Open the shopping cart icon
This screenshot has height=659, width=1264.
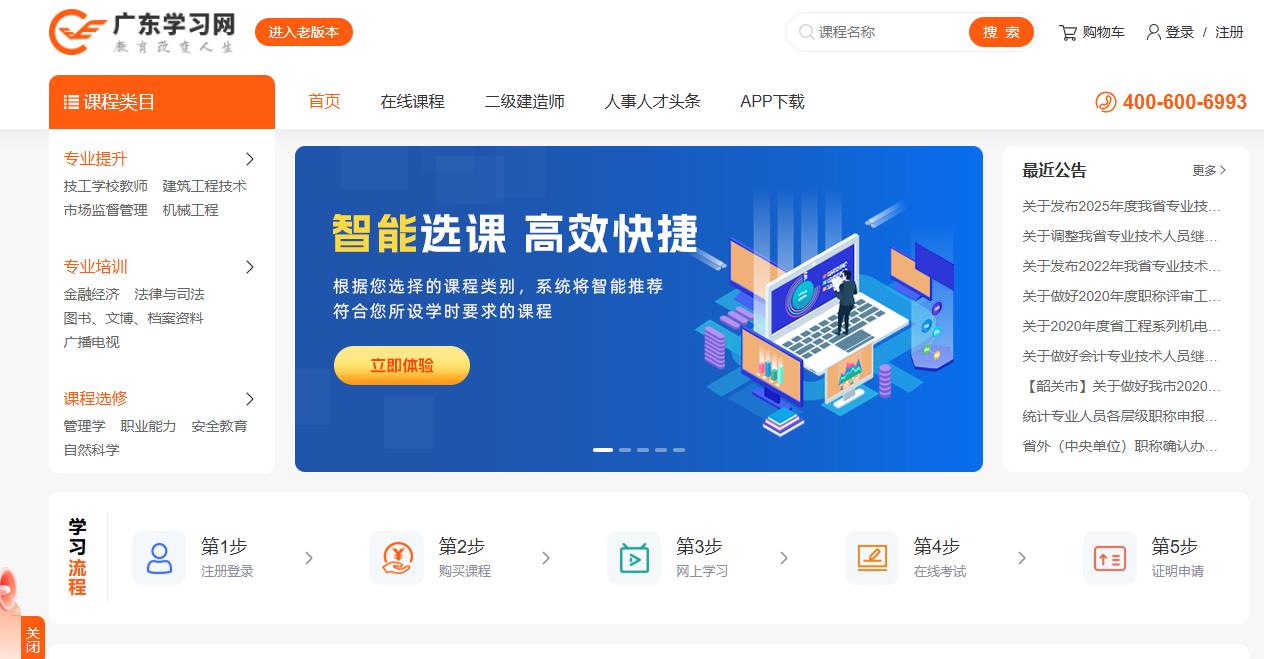tap(1068, 32)
